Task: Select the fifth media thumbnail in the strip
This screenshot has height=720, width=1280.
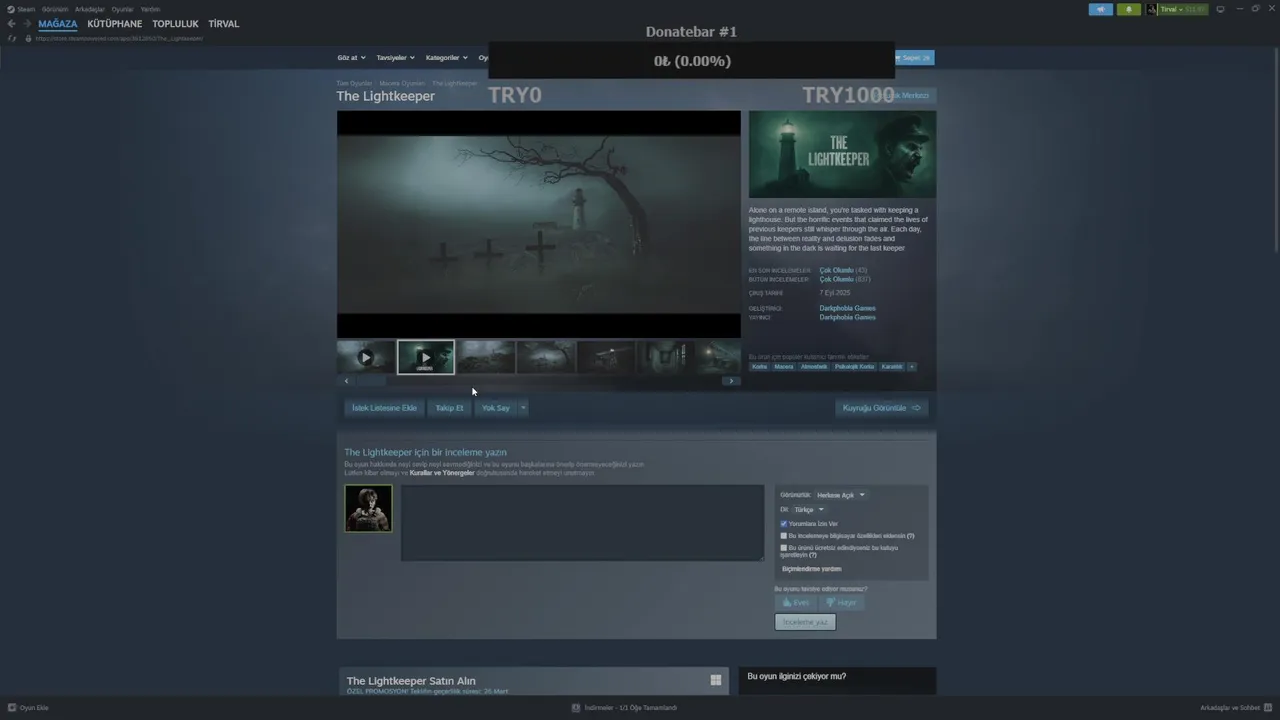Action: (605, 357)
